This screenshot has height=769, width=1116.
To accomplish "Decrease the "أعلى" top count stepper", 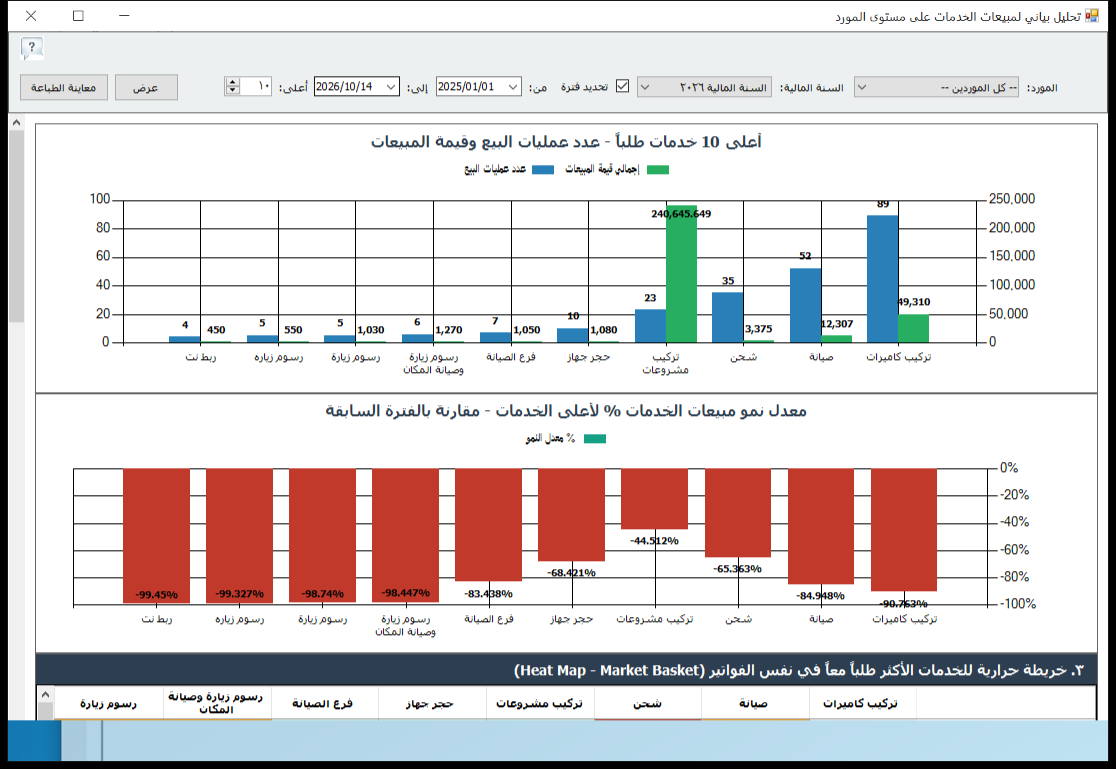I will click(232, 91).
